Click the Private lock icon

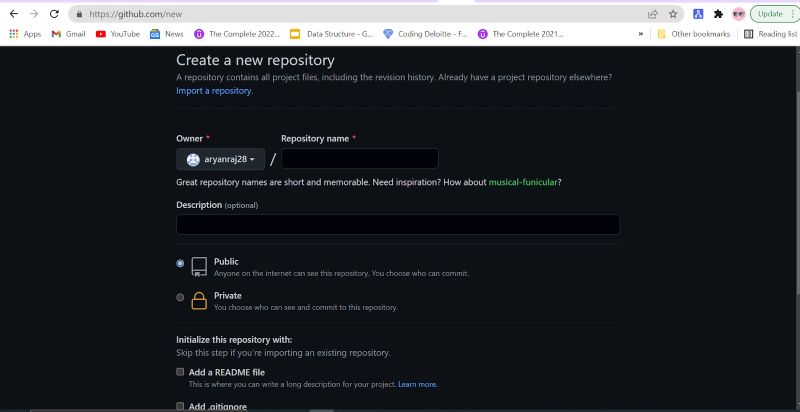199,301
